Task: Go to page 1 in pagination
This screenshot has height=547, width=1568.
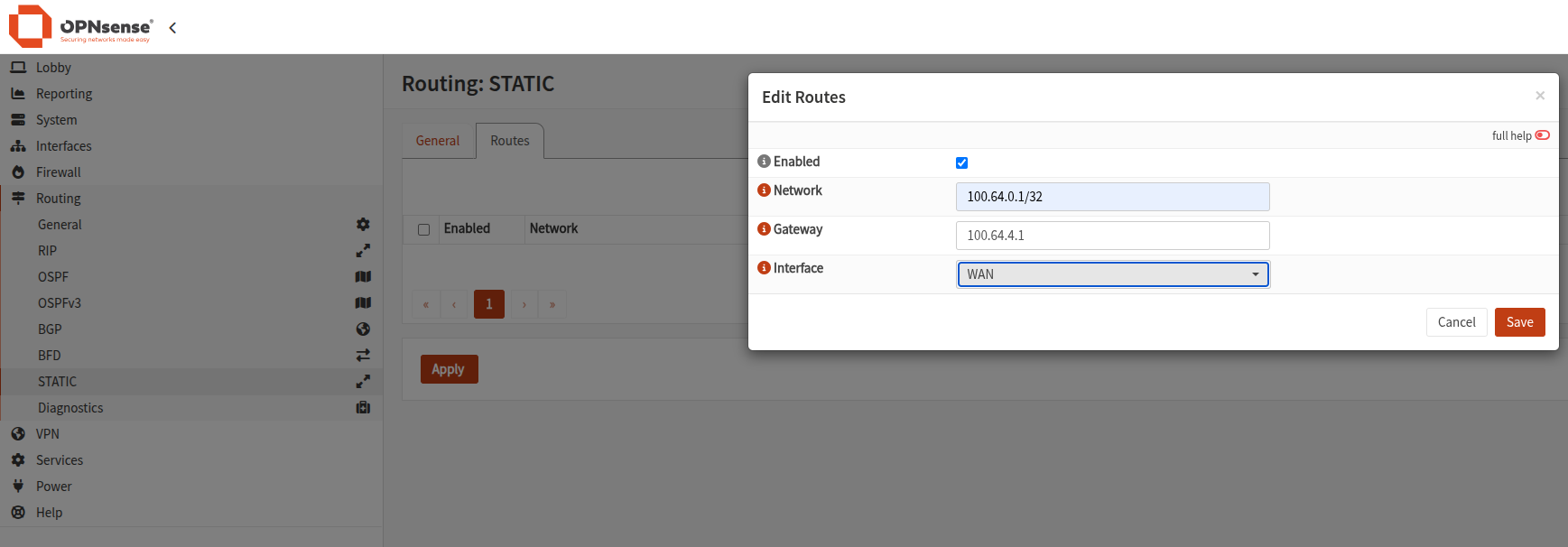Action: coord(488,304)
